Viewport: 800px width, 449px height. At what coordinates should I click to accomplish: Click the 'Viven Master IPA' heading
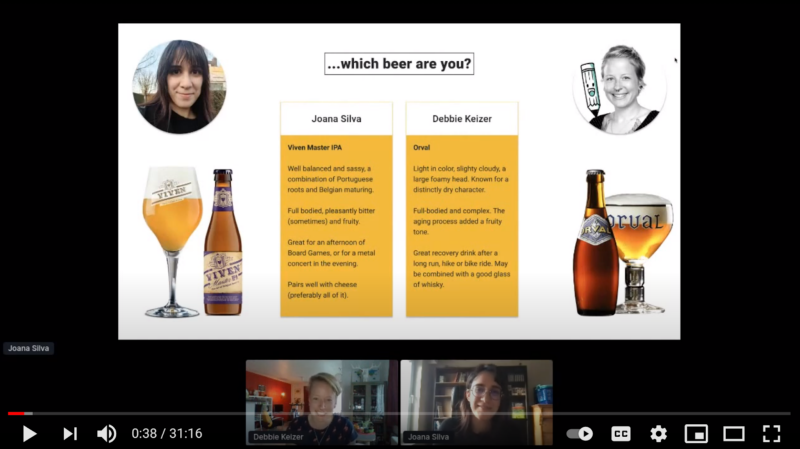pyautogui.click(x=315, y=147)
